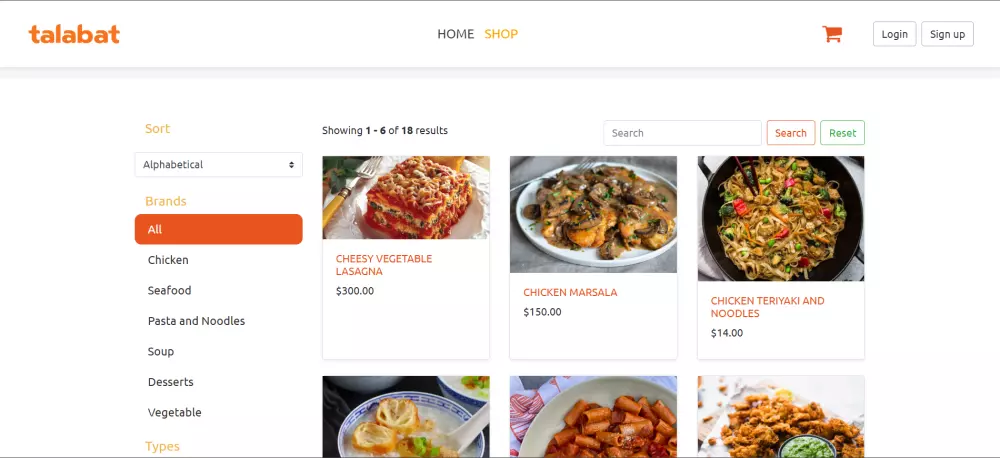This screenshot has height=458, width=1000.
Task: Go to the HOME menu item
Action: click(455, 34)
